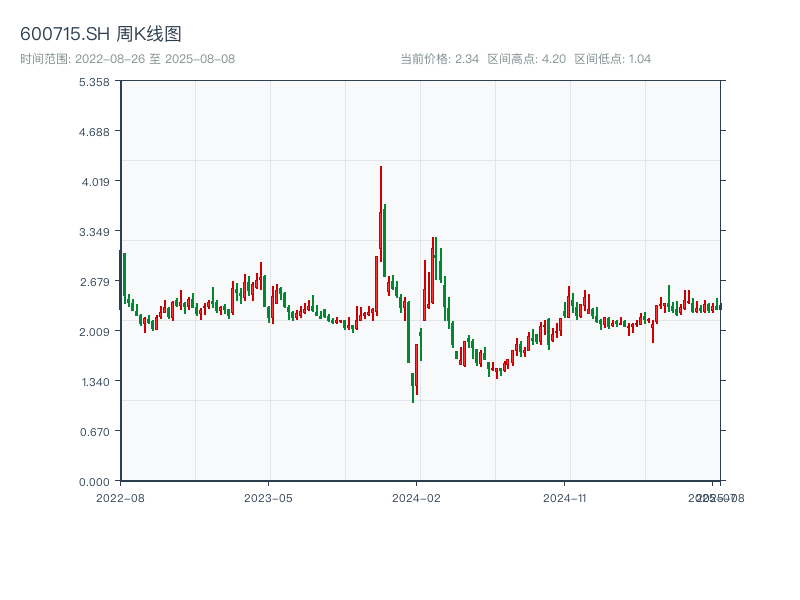Click the 4.688 y-axis price label
800x600 pixels.
pos(93,131)
